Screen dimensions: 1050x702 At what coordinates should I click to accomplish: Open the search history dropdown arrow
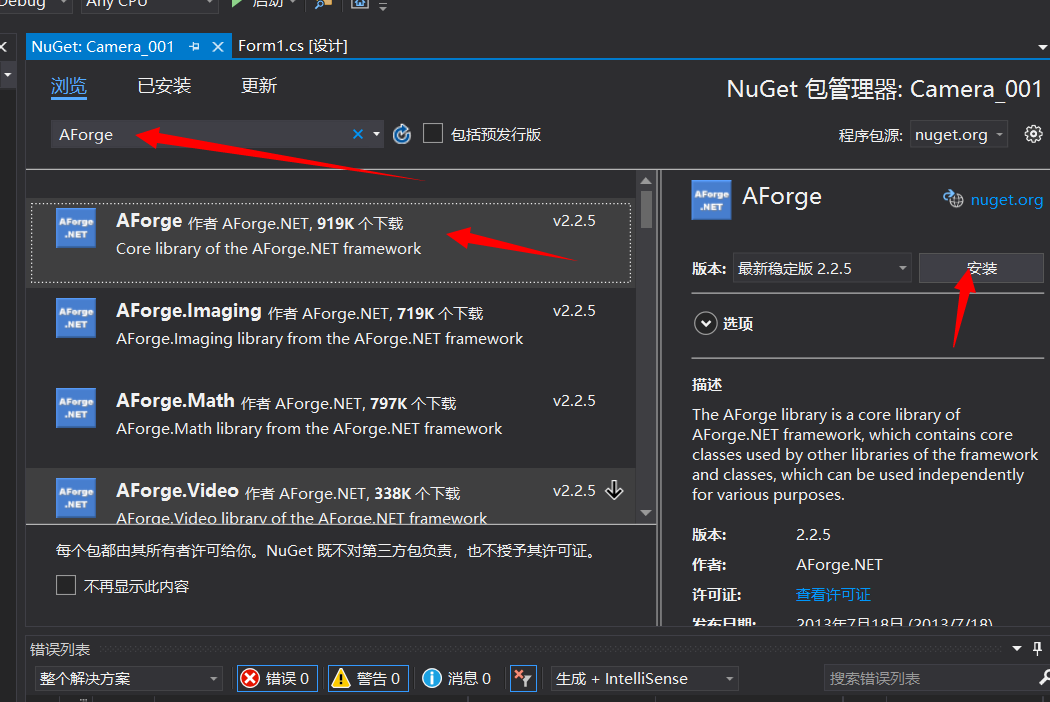376,135
